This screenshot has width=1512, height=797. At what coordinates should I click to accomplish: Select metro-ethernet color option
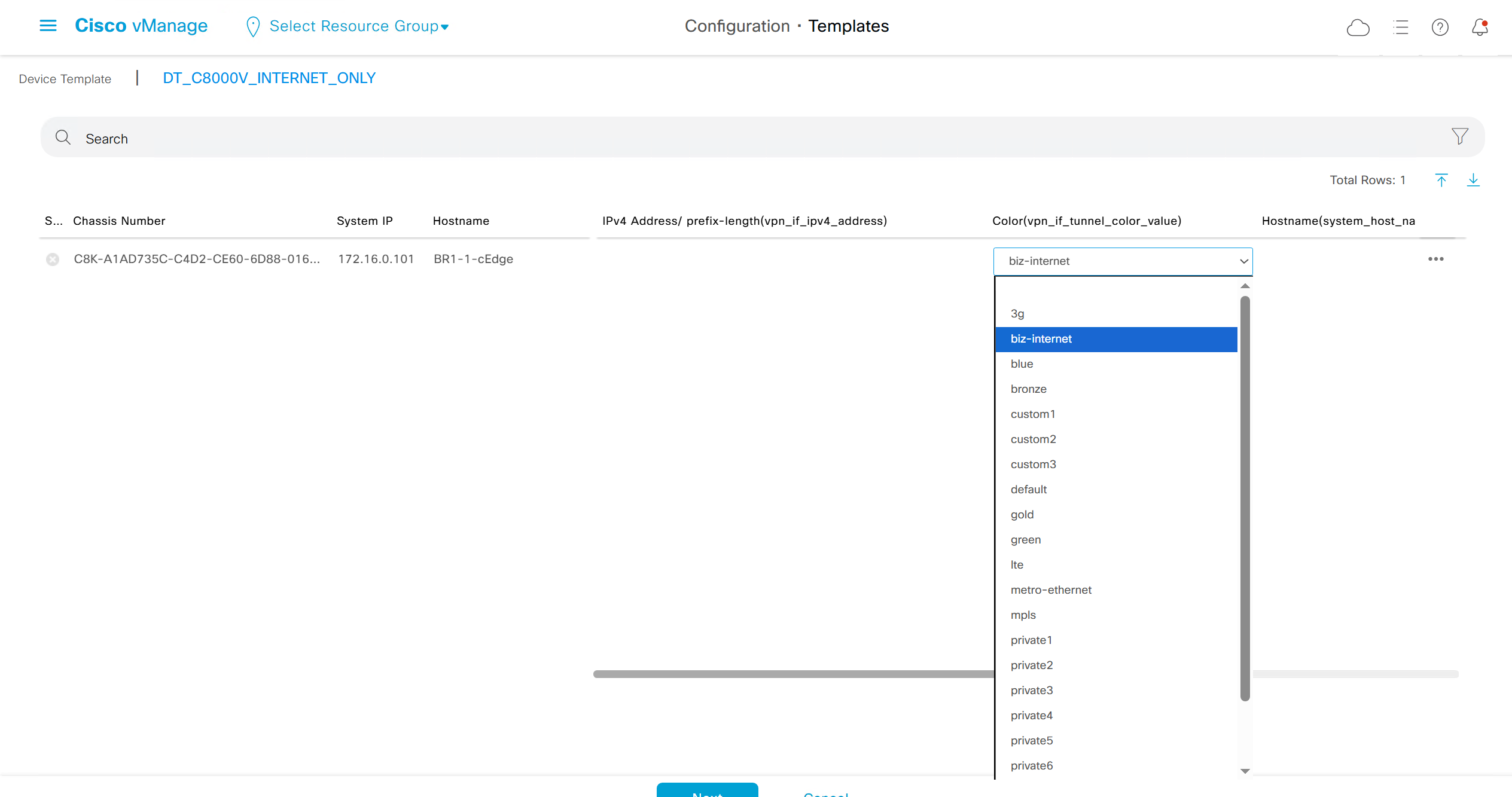click(x=1051, y=590)
